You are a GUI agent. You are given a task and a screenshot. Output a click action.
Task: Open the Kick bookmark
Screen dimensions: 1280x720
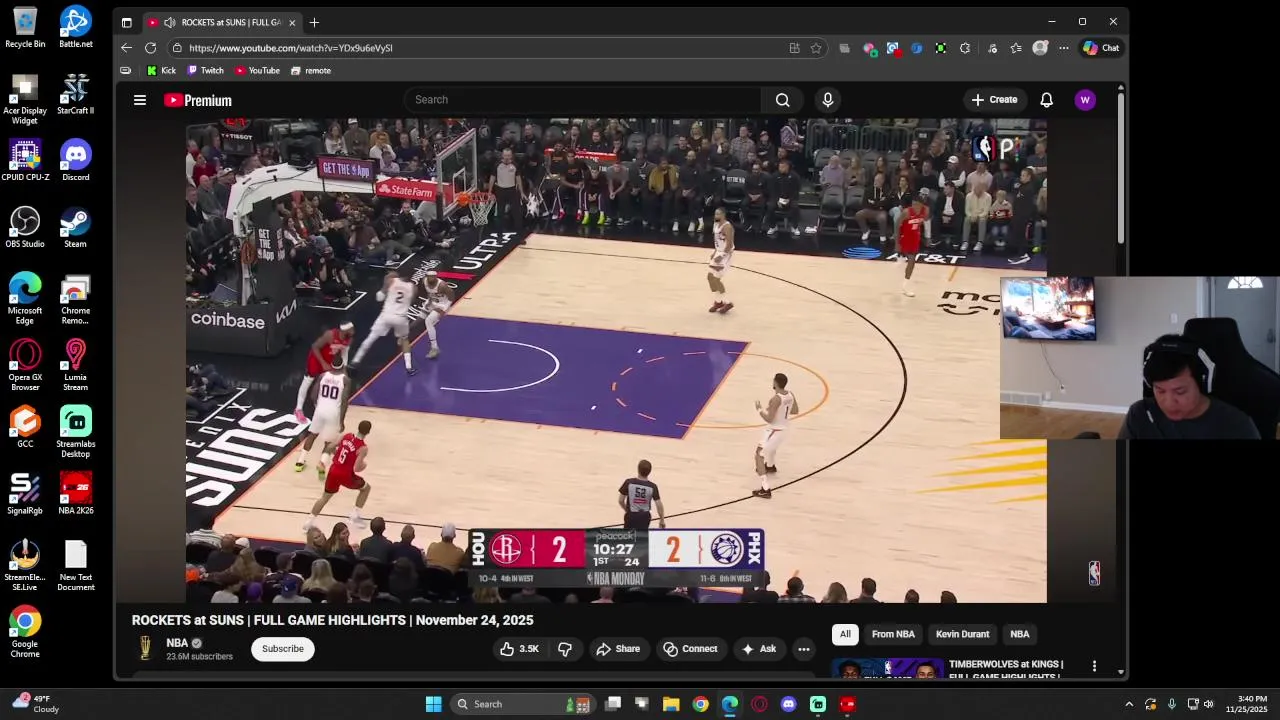(x=161, y=71)
